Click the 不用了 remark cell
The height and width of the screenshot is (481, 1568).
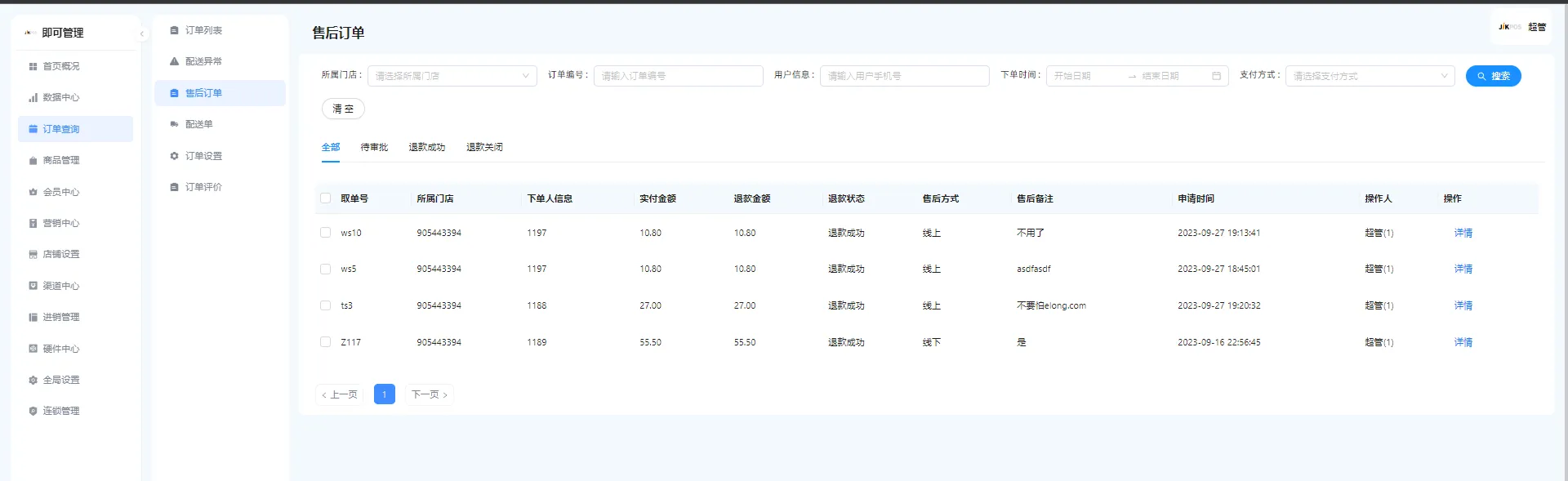pos(1031,233)
